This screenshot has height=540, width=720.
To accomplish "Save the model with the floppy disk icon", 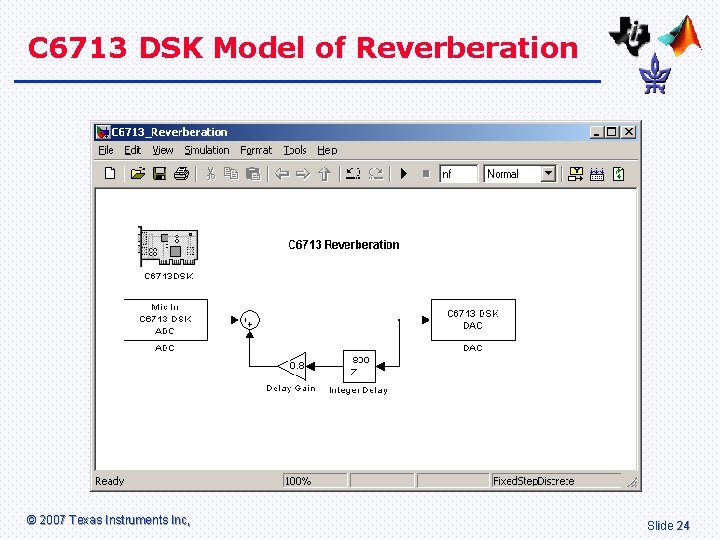I will [x=159, y=174].
